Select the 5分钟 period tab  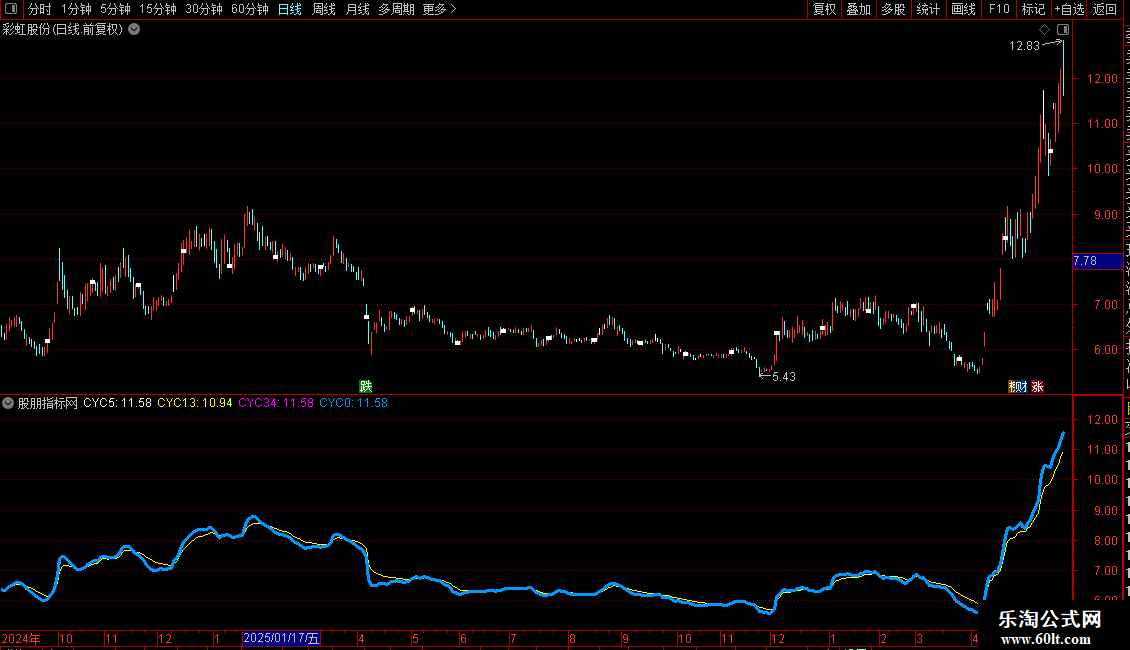pos(115,9)
